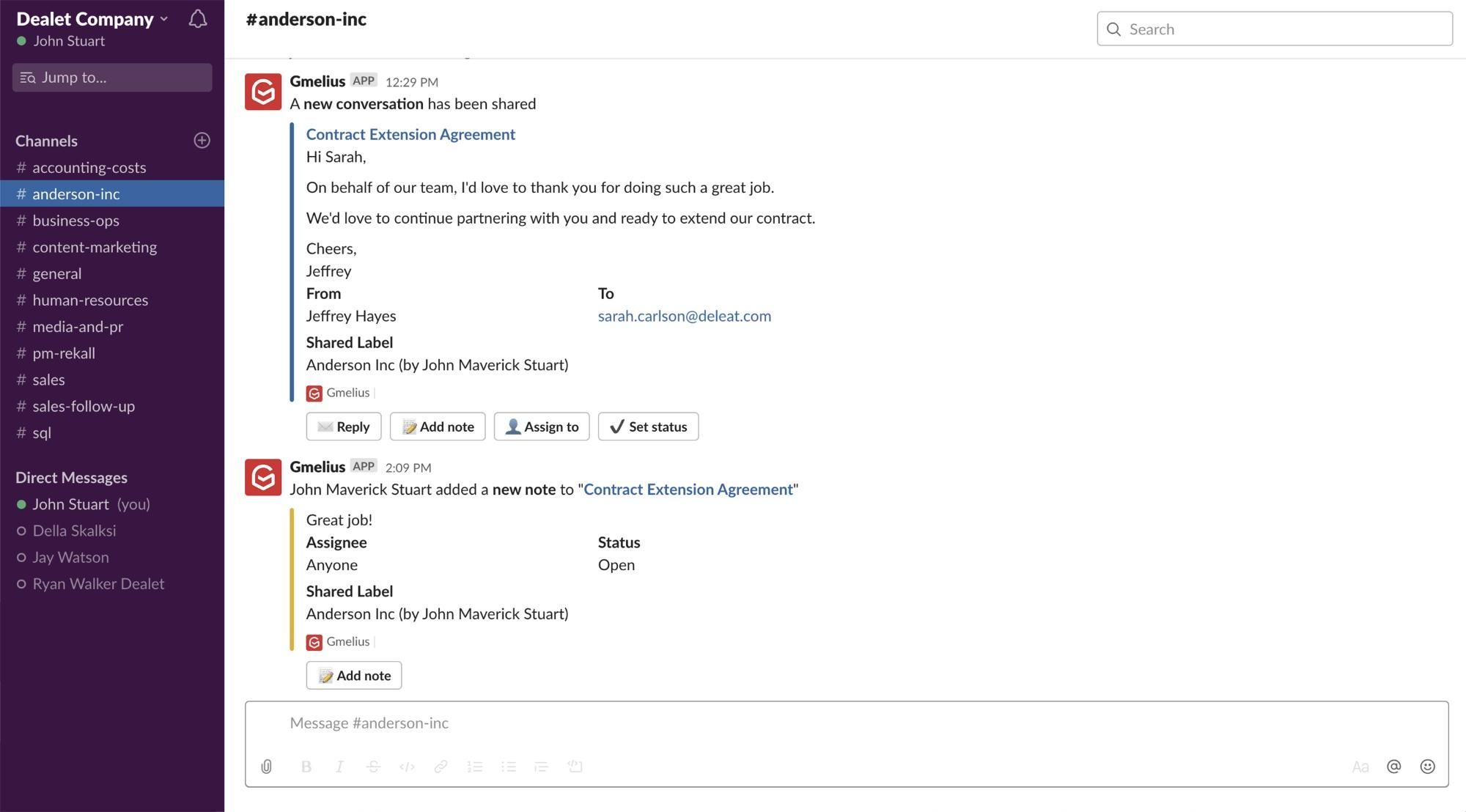The width and height of the screenshot is (1466, 812).
Task: Open the sarah.carlson@deleat.com email link
Action: click(x=685, y=316)
